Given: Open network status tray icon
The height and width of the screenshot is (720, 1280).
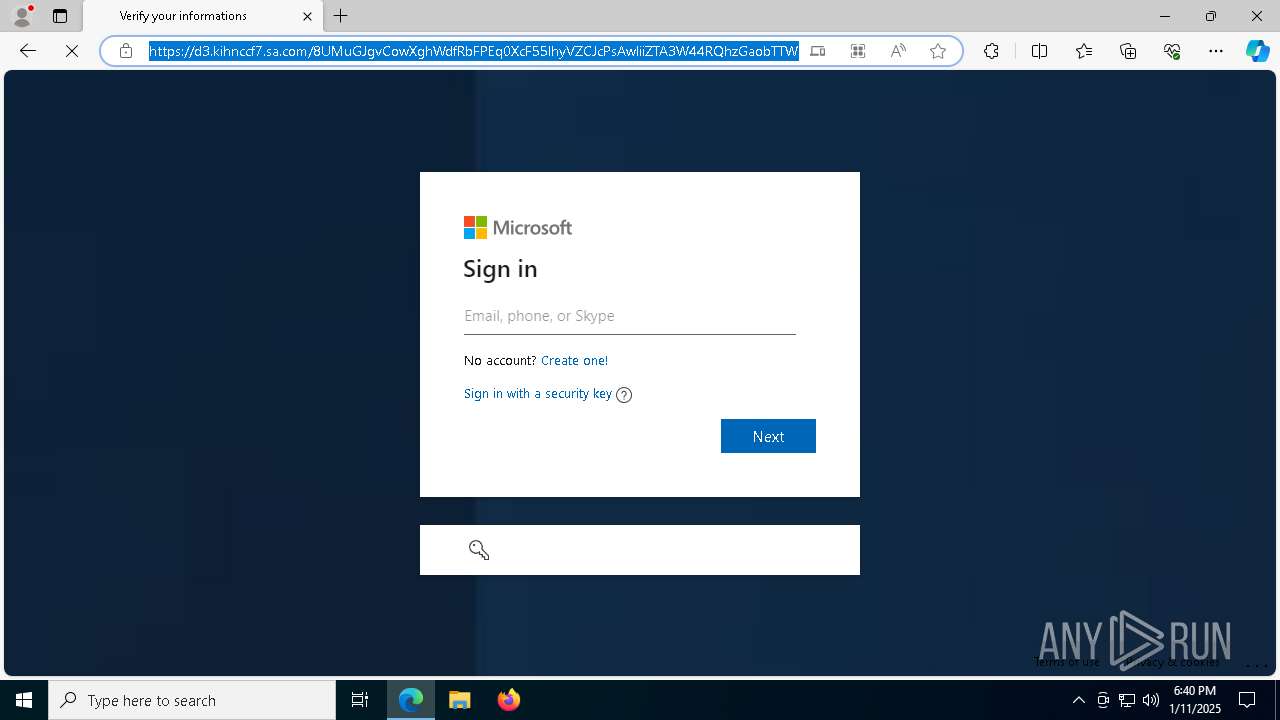Looking at the screenshot, I should pyautogui.click(x=1127, y=700).
